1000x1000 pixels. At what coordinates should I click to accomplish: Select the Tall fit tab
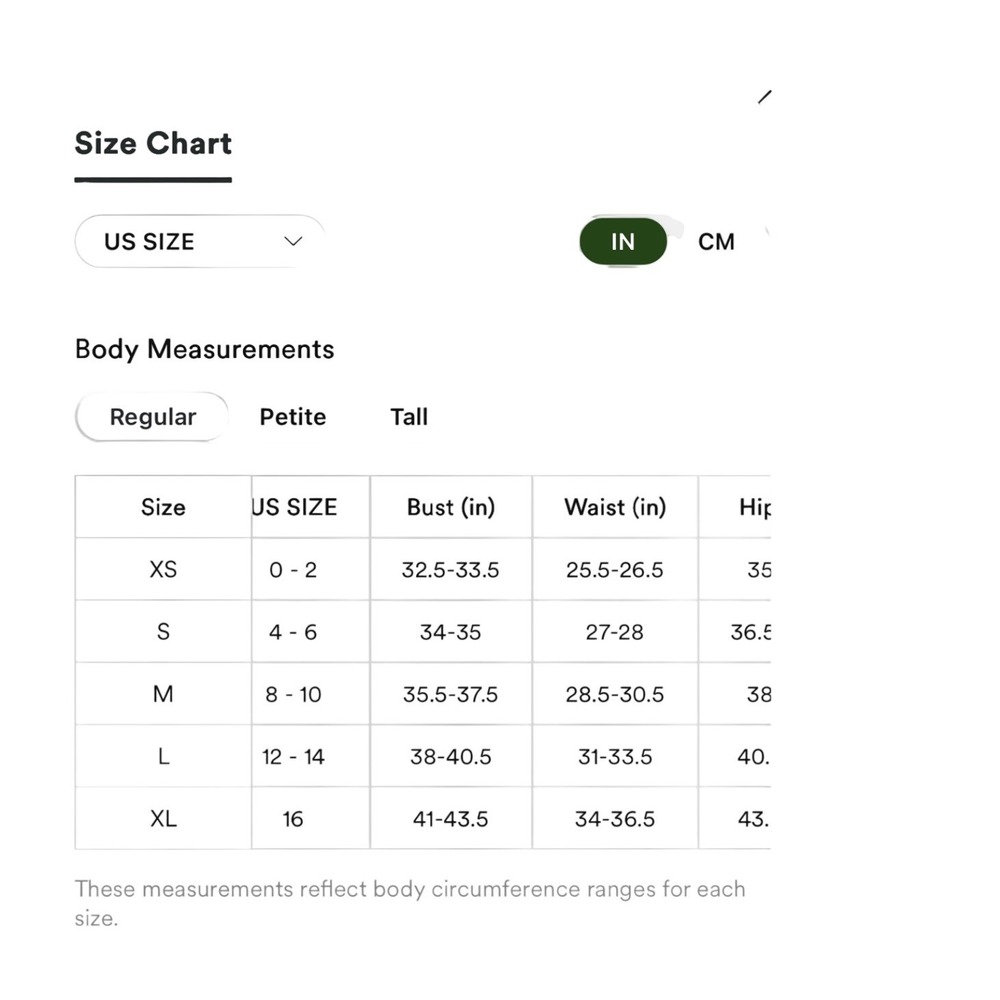409,417
